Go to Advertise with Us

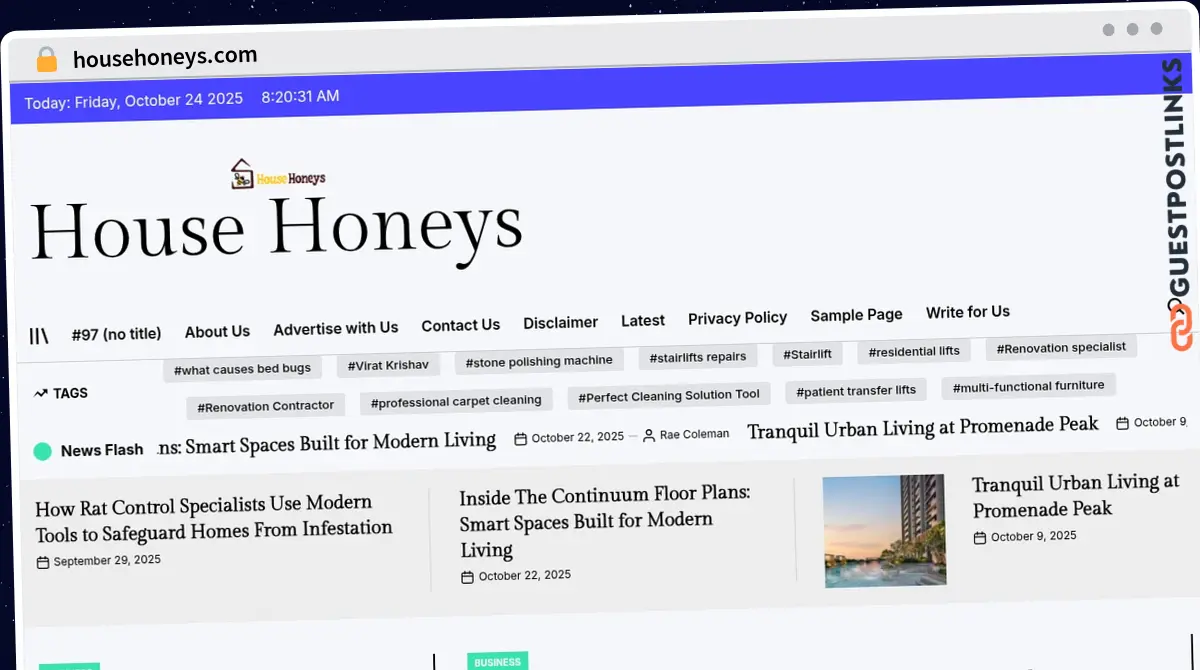coord(336,328)
